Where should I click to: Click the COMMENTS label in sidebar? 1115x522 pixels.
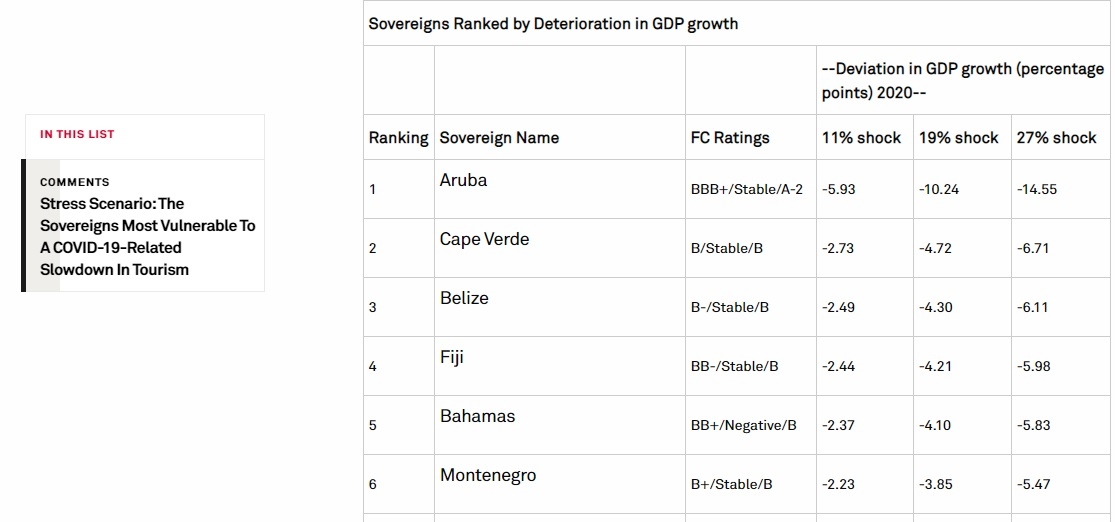tap(74, 182)
